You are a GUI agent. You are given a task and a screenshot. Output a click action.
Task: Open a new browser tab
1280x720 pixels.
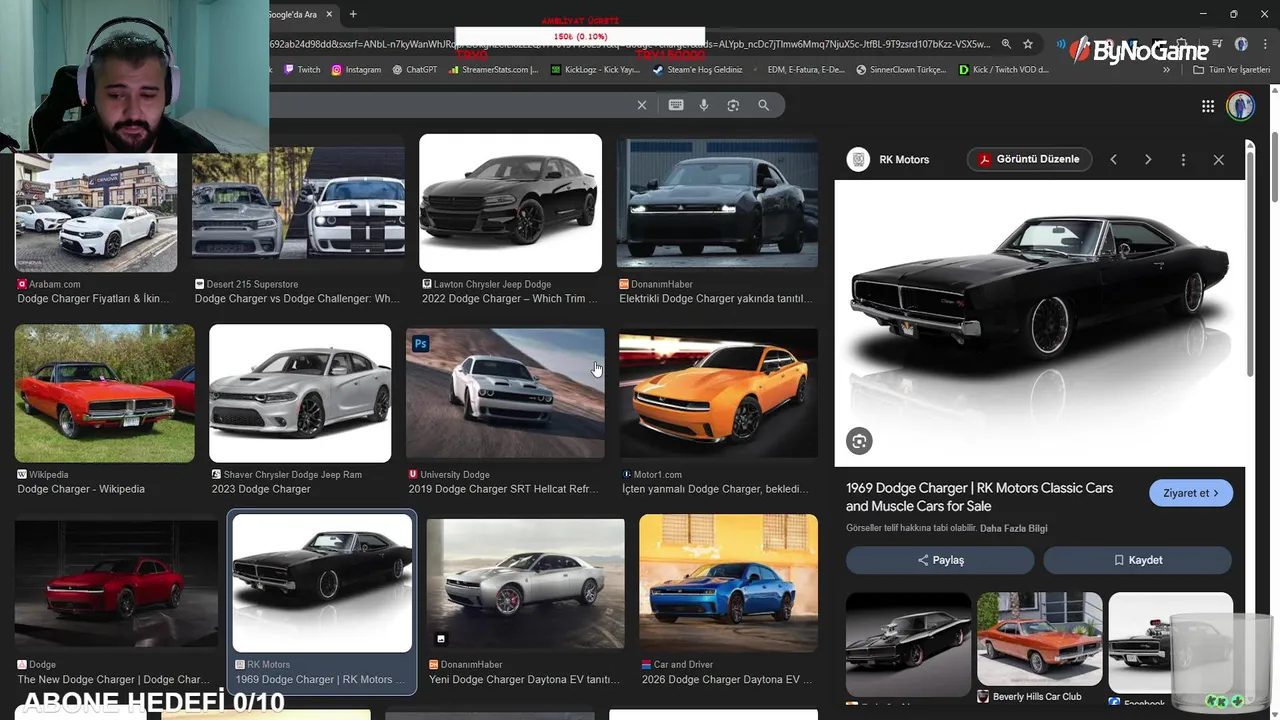(x=353, y=14)
